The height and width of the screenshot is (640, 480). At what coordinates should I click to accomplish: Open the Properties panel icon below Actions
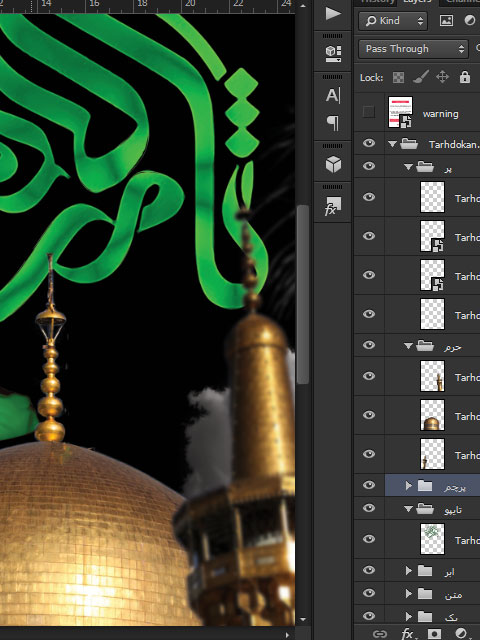click(x=333, y=53)
